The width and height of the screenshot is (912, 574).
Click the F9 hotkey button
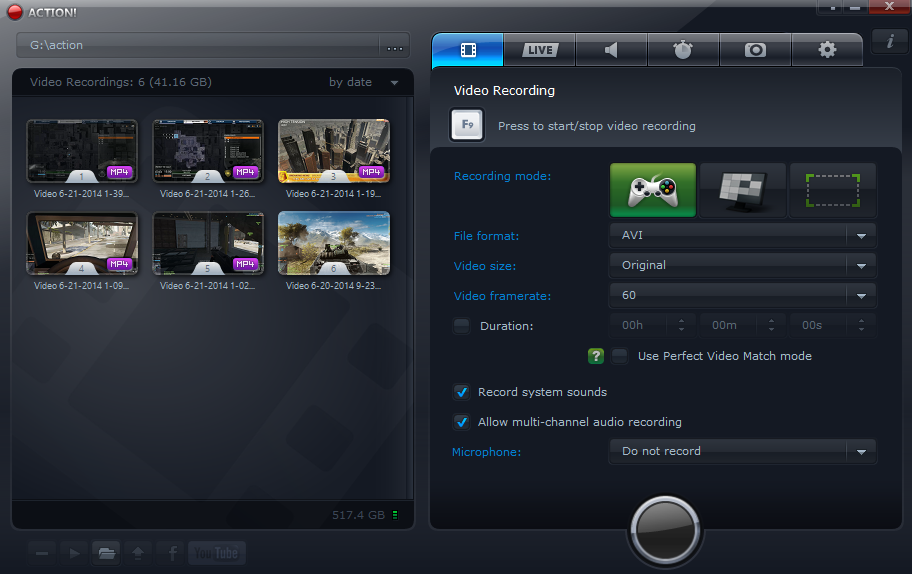click(x=467, y=124)
